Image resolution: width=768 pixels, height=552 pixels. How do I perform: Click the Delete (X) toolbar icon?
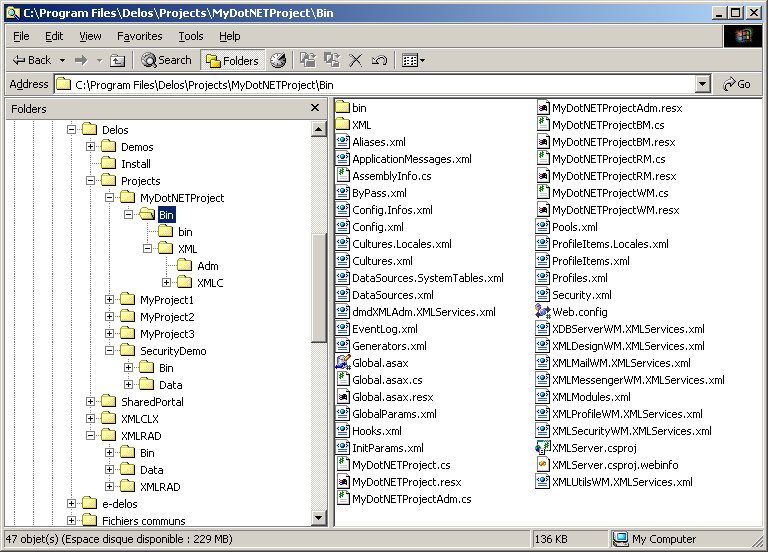pyautogui.click(x=355, y=60)
